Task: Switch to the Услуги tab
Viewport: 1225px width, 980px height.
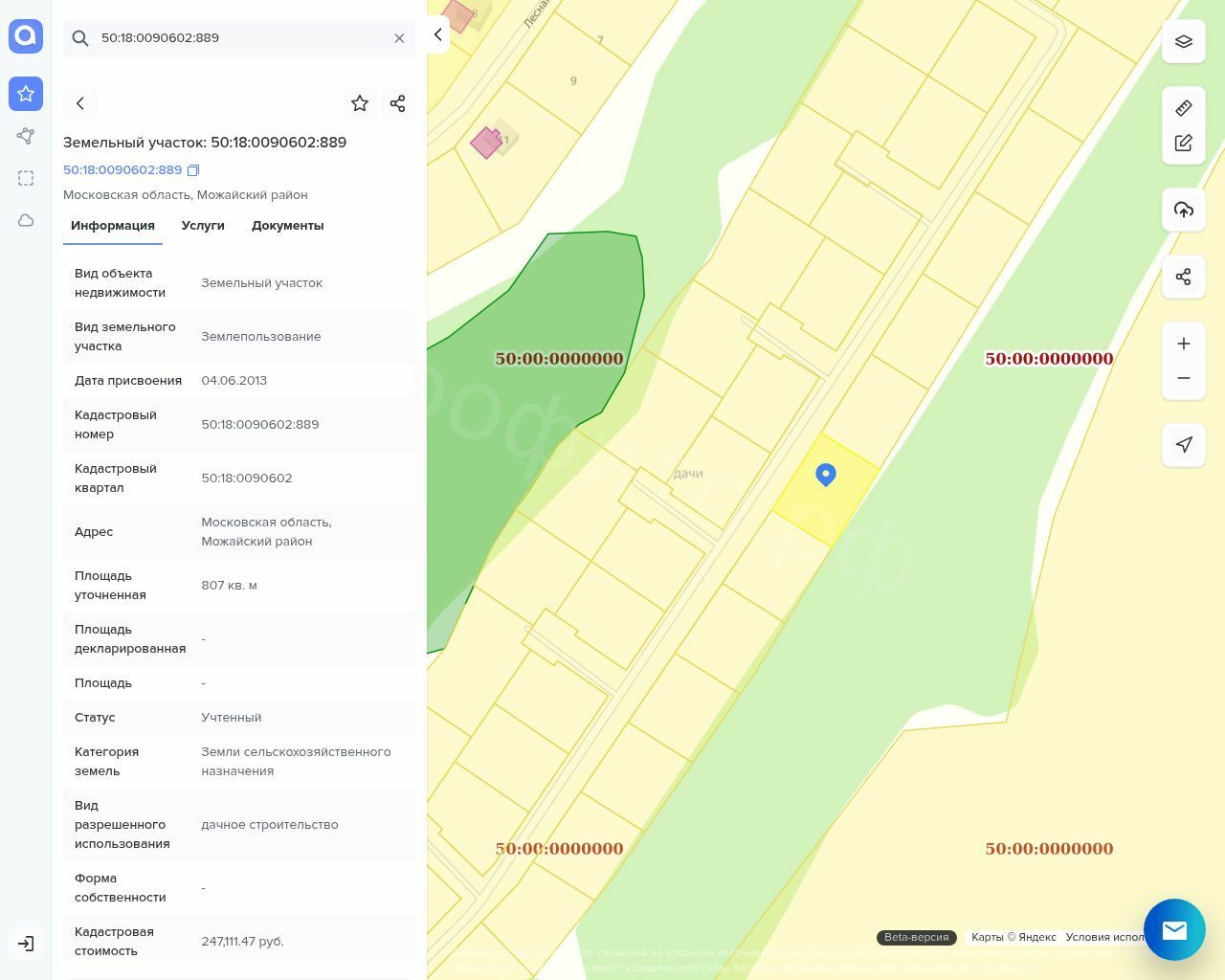Action: click(203, 226)
